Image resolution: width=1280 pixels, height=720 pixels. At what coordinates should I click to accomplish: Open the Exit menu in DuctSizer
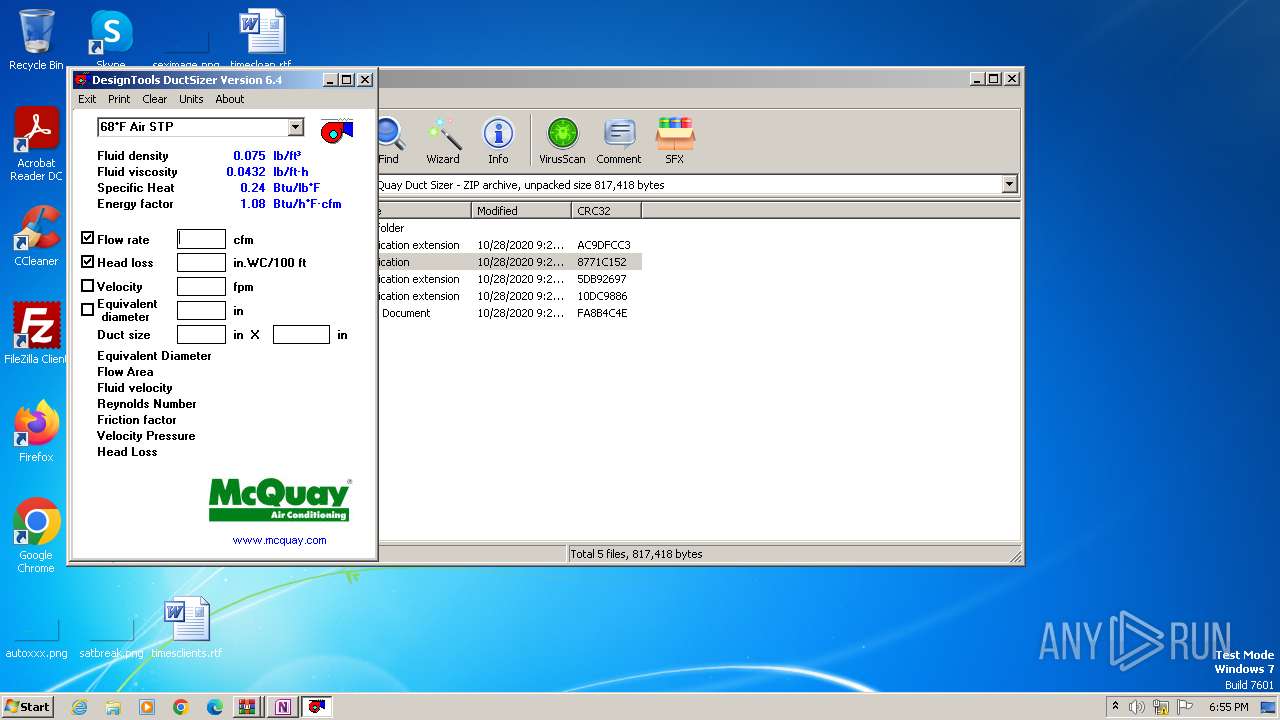point(87,99)
